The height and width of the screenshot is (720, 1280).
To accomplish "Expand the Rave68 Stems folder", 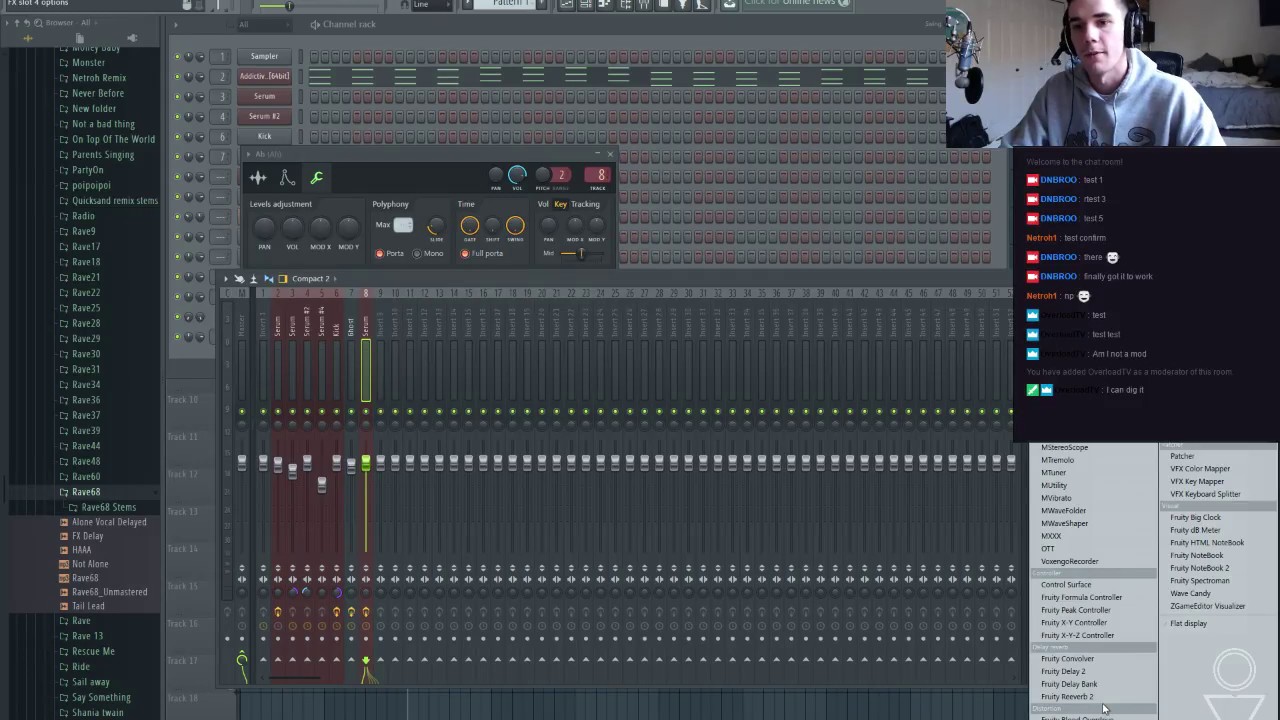I will pyautogui.click(x=108, y=507).
